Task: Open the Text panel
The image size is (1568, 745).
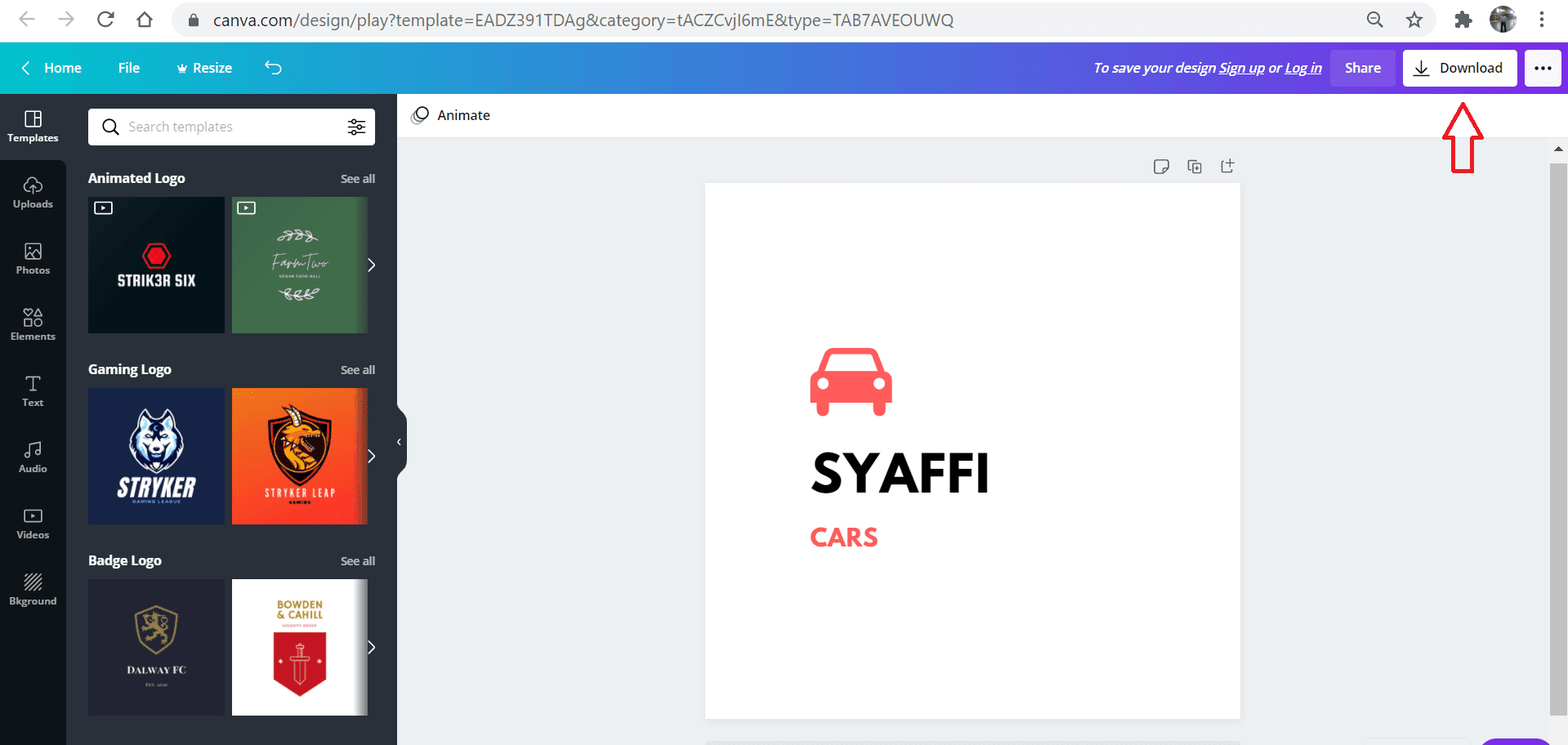Action: (x=33, y=390)
